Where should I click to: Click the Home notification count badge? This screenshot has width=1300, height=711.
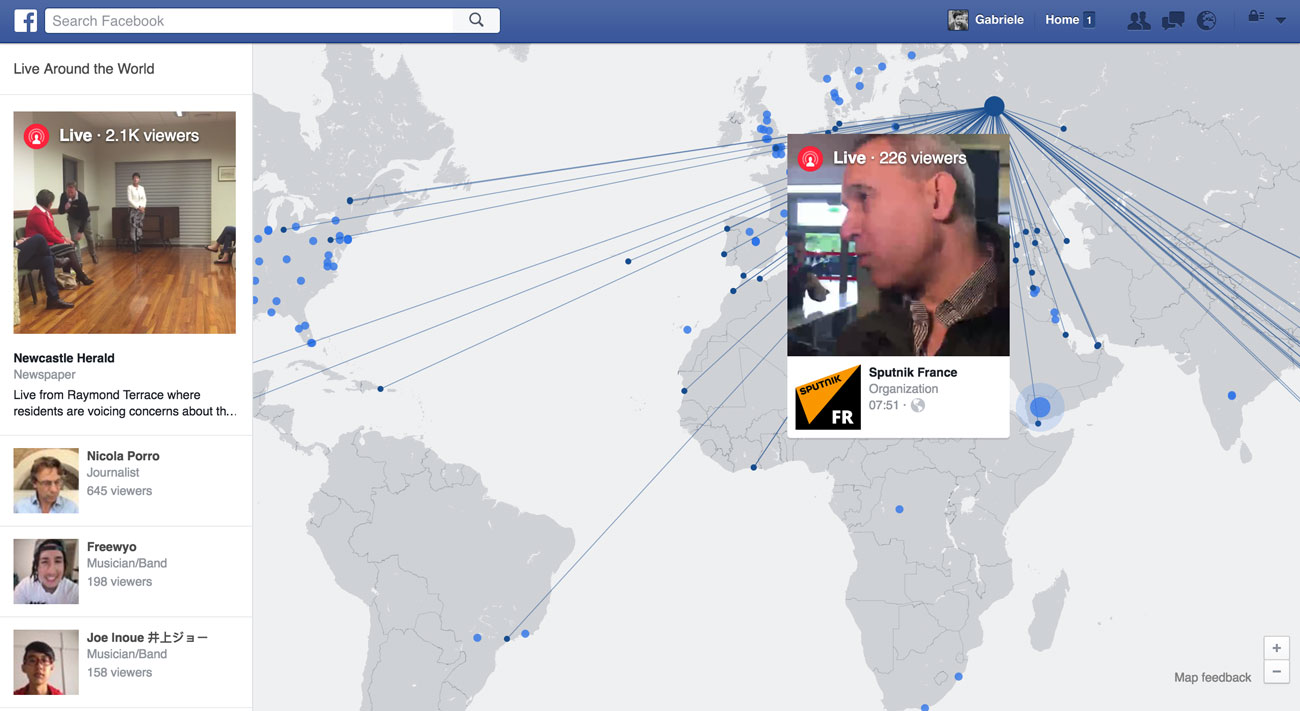point(1089,20)
